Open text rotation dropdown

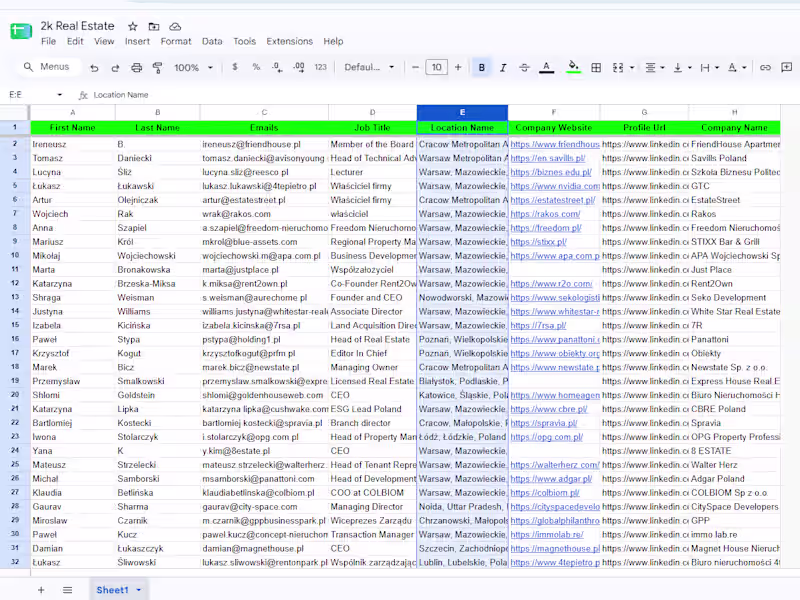click(x=737, y=67)
